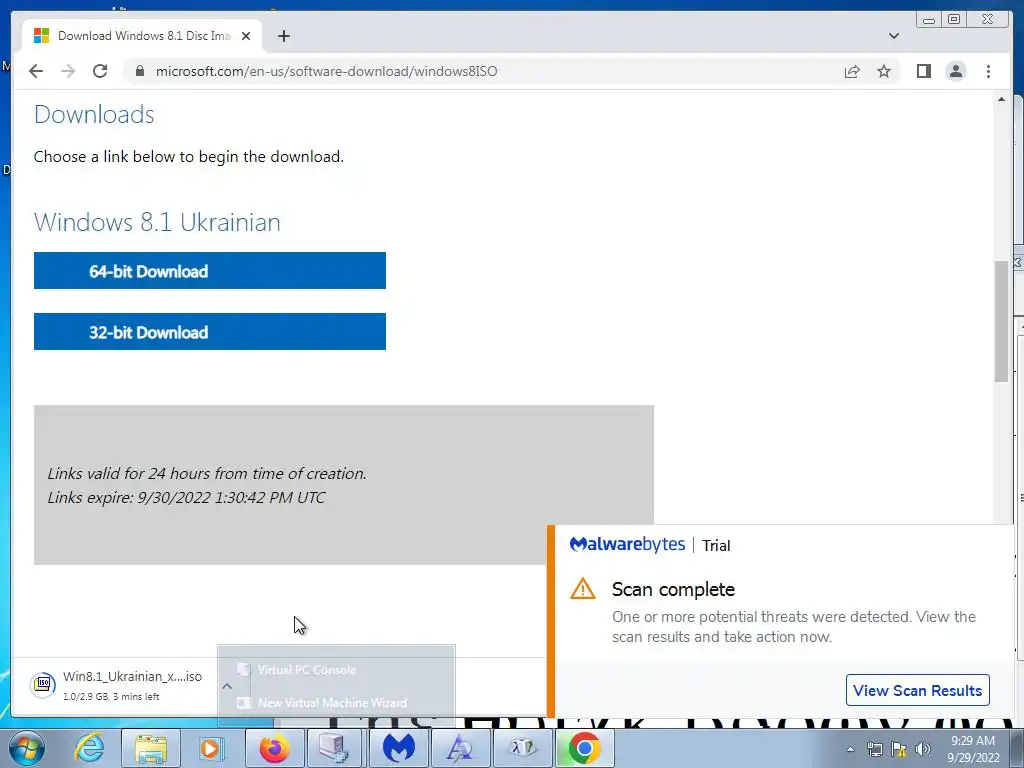This screenshot has width=1024, height=768.
Task: Launch Firefox from the taskbar
Action: point(274,748)
